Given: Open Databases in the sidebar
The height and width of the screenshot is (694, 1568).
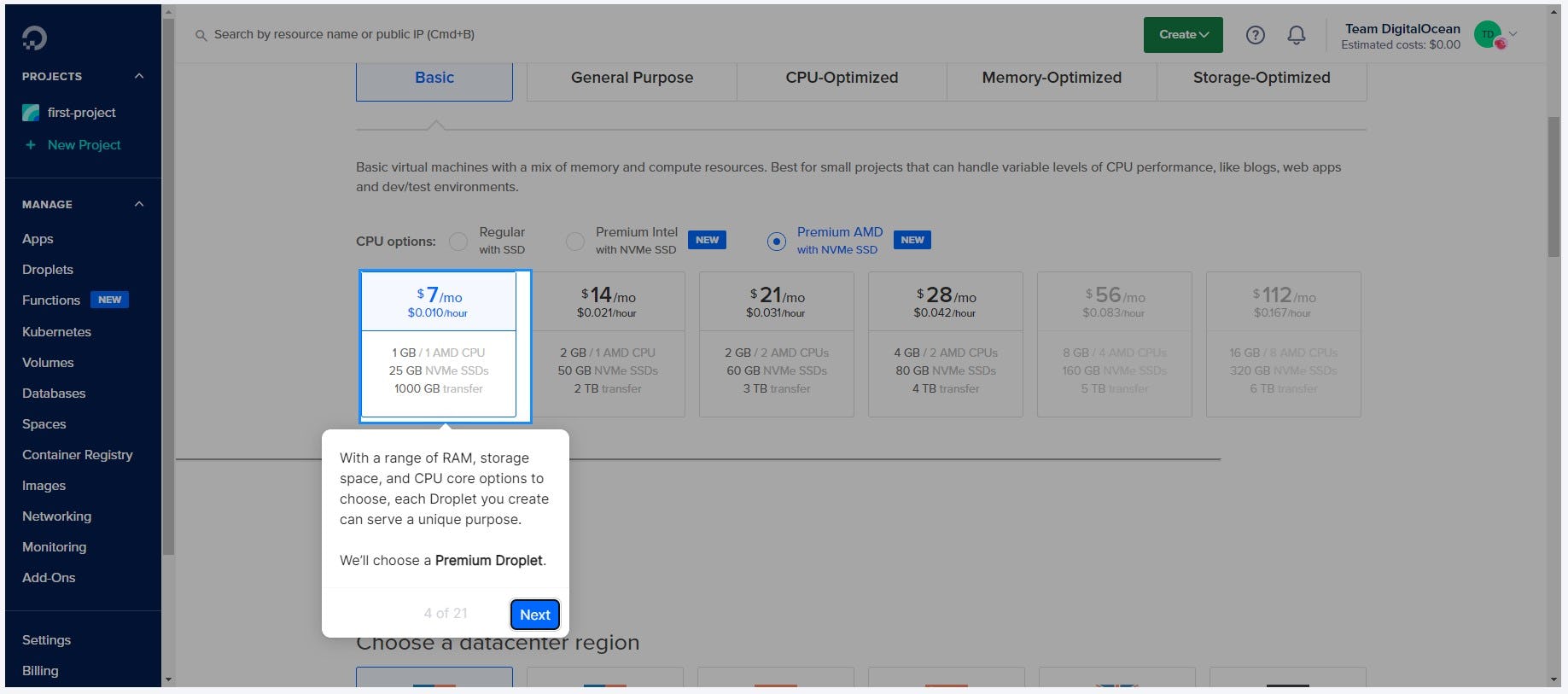Looking at the screenshot, I should [x=54, y=394].
